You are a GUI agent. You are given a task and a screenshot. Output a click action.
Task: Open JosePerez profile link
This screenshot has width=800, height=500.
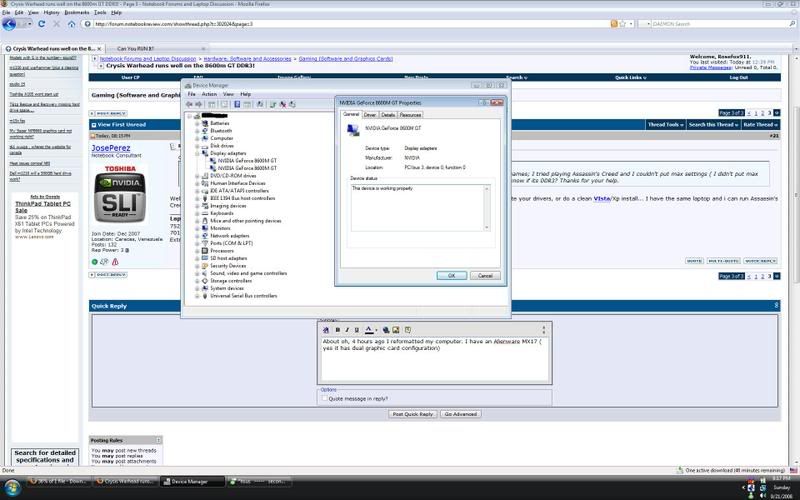[111, 148]
